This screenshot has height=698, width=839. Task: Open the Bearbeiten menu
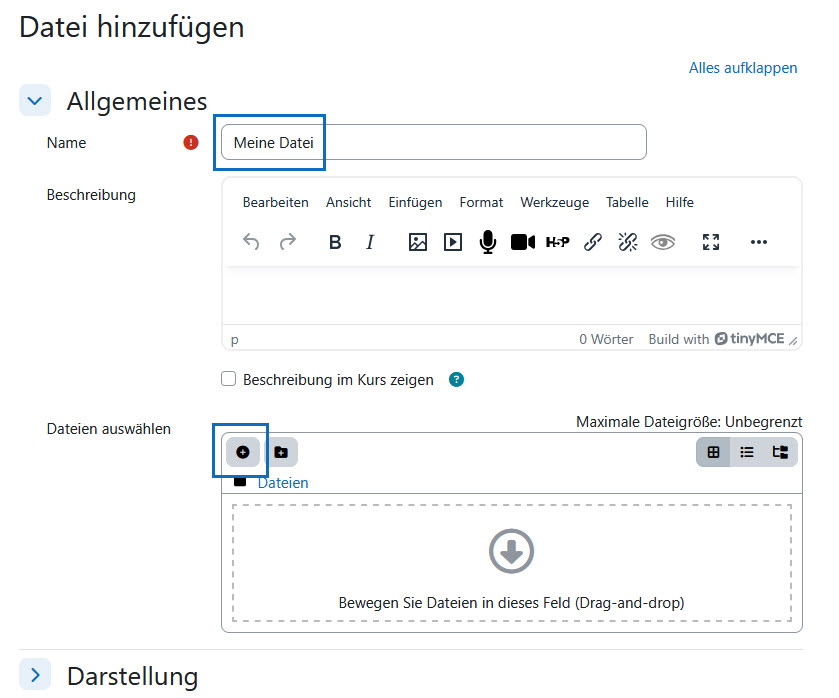tap(276, 202)
